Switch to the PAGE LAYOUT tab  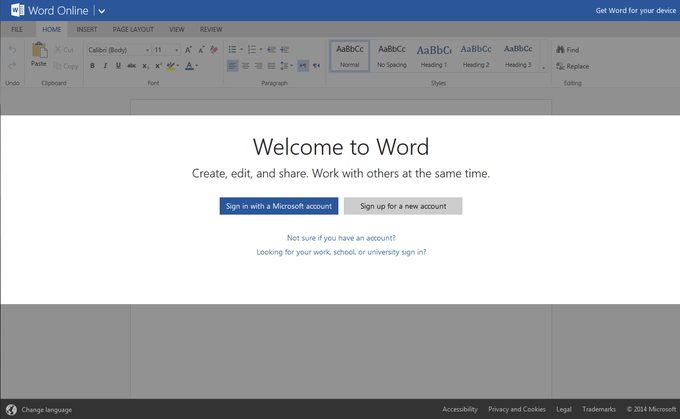coord(133,29)
